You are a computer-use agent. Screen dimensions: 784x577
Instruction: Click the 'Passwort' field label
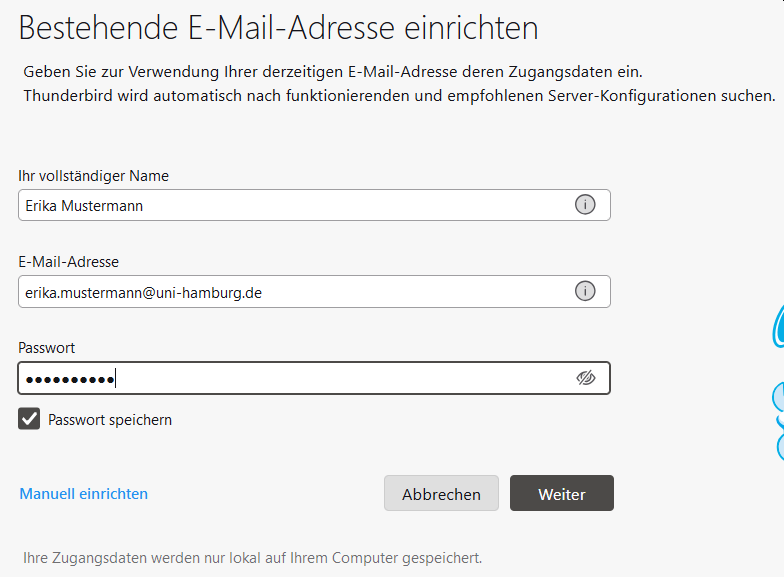click(46, 348)
